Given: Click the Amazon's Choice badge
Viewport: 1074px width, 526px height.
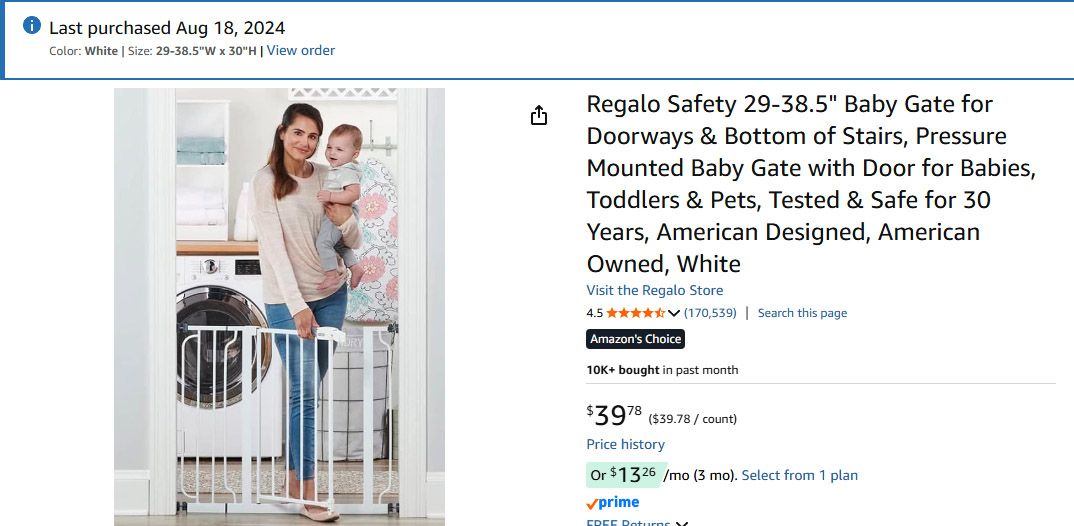Looking at the screenshot, I should point(635,339).
